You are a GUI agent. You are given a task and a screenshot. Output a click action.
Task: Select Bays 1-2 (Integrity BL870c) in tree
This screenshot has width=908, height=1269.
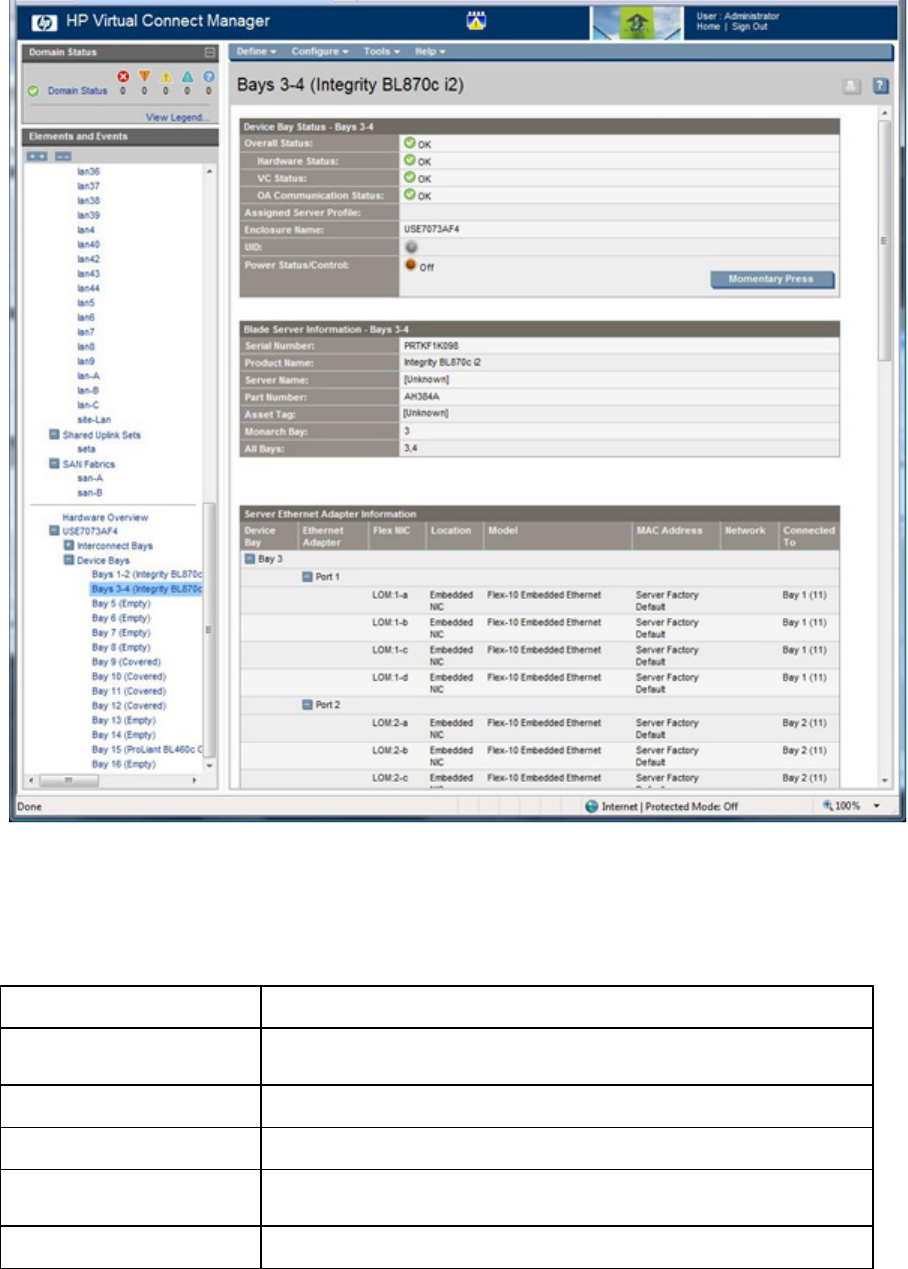coord(147,575)
